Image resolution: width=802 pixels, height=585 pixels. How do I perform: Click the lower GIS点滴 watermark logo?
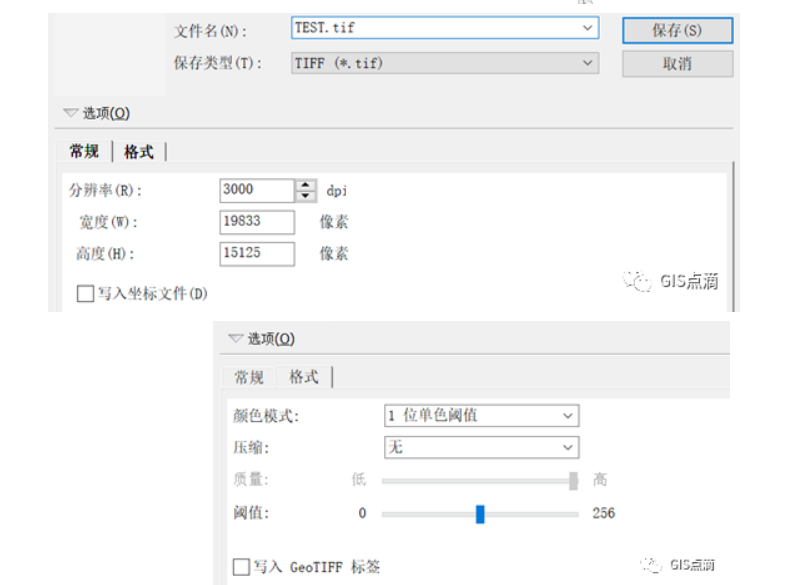(x=651, y=564)
